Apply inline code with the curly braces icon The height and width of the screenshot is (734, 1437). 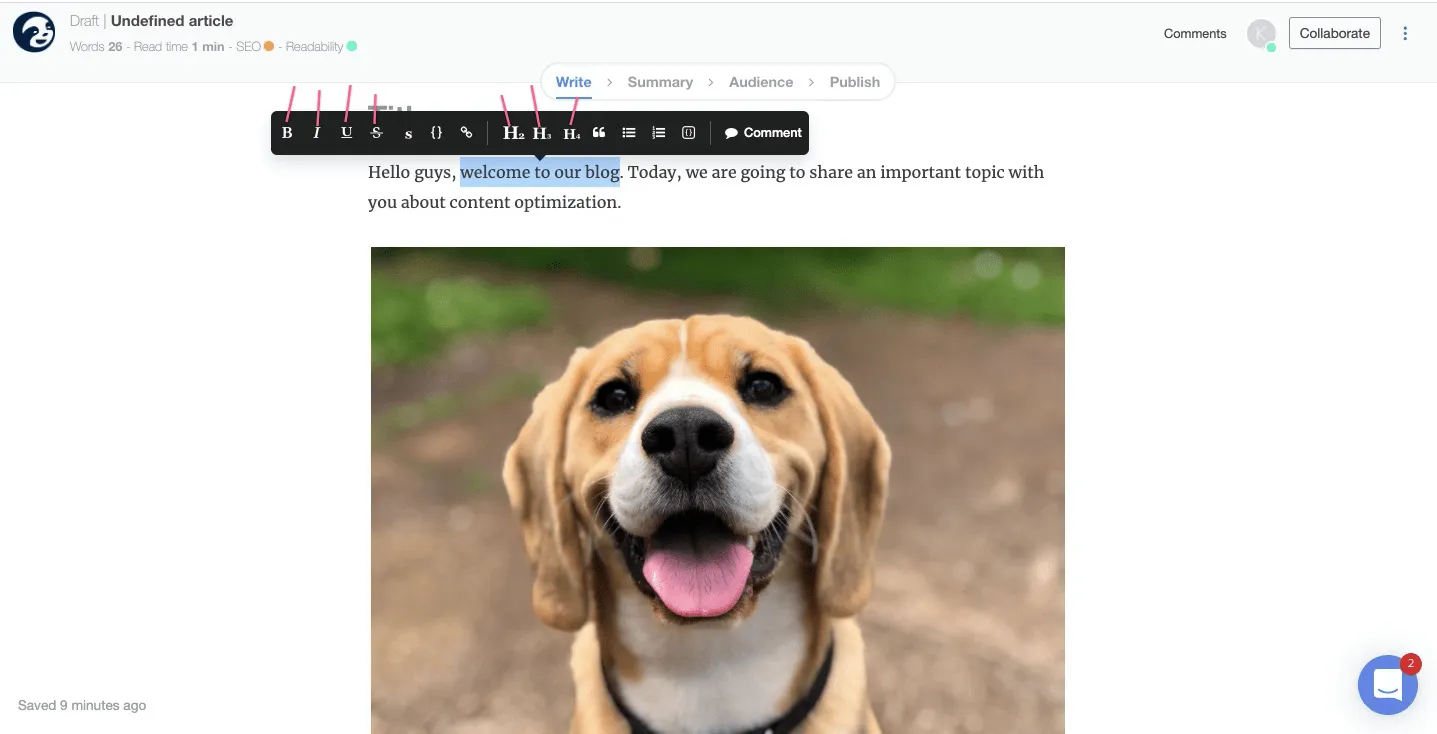click(x=436, y=133)
